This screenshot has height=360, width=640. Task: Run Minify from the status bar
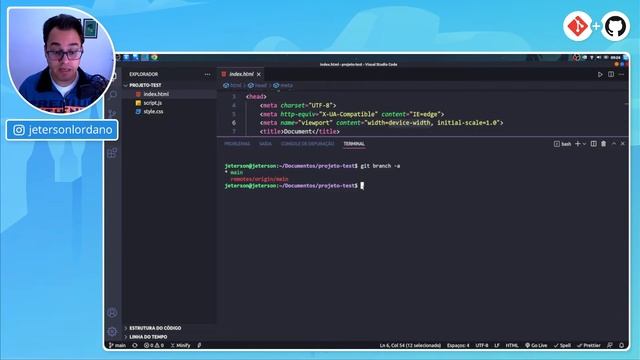pos(180,345)
